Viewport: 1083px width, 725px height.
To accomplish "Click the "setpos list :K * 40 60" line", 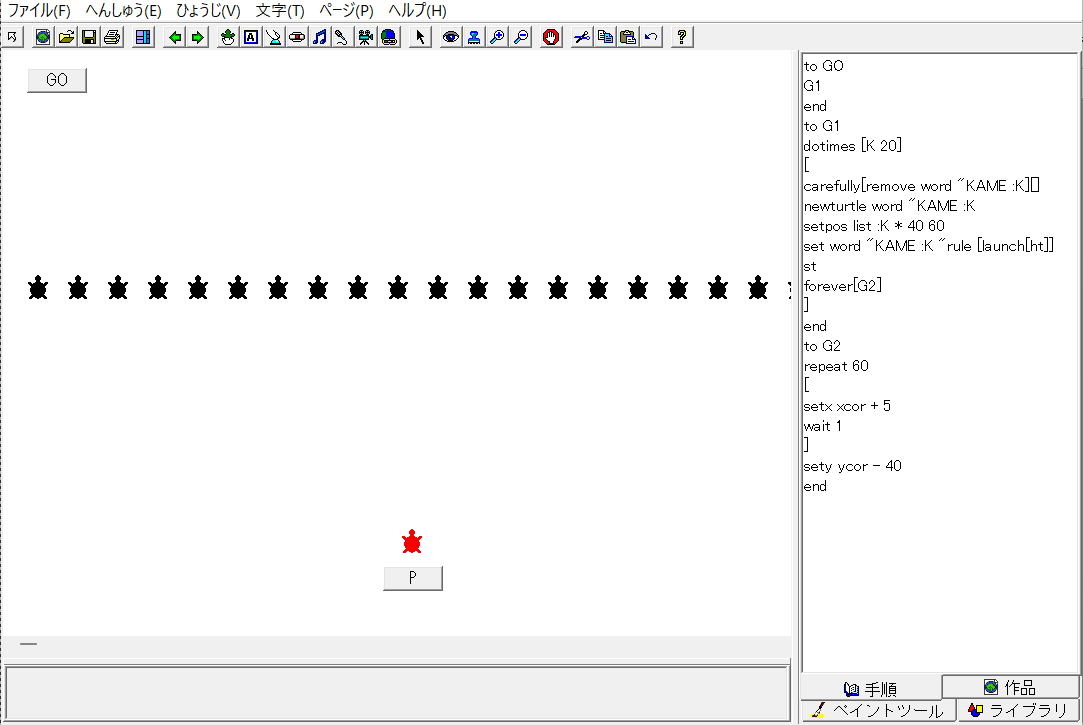I will tap(874, 226).
